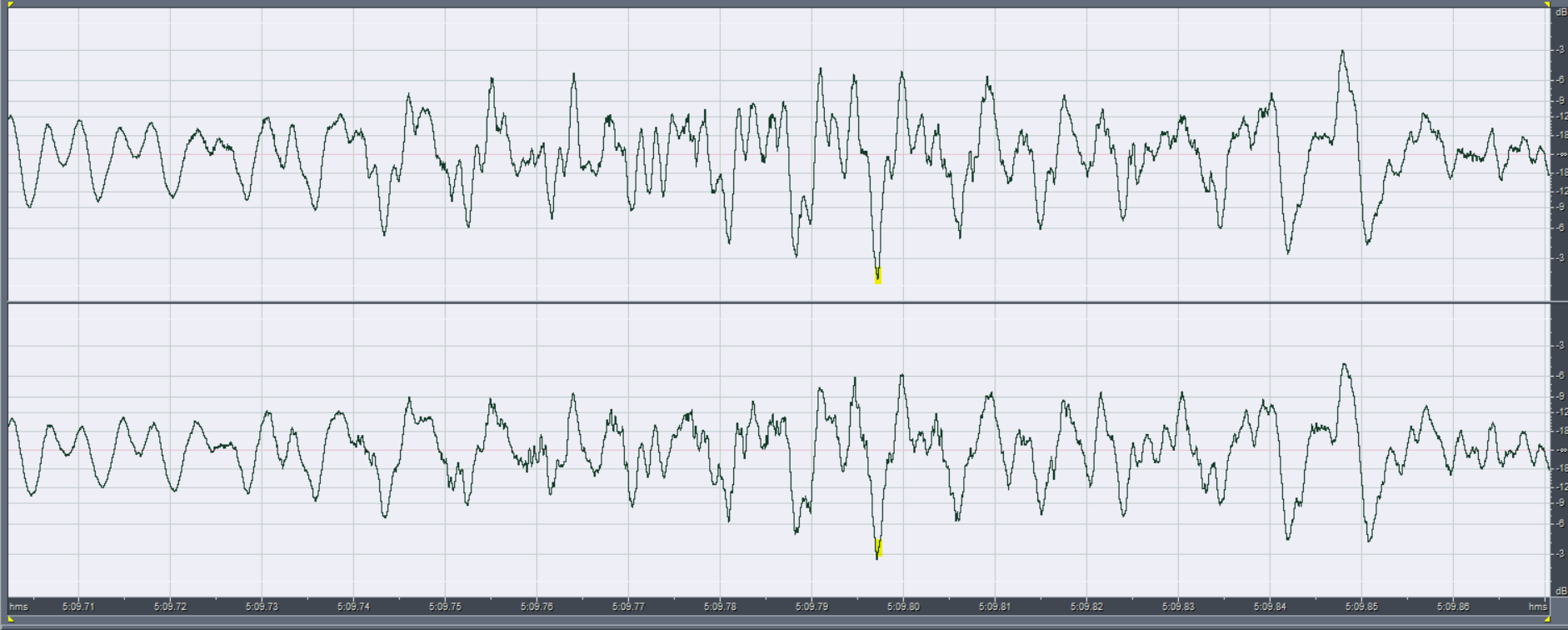Click the bottom-right yellow corner selection handle
This screenshot has height=630, width=1568.
pyautogui.click(x=1547, y=618)
